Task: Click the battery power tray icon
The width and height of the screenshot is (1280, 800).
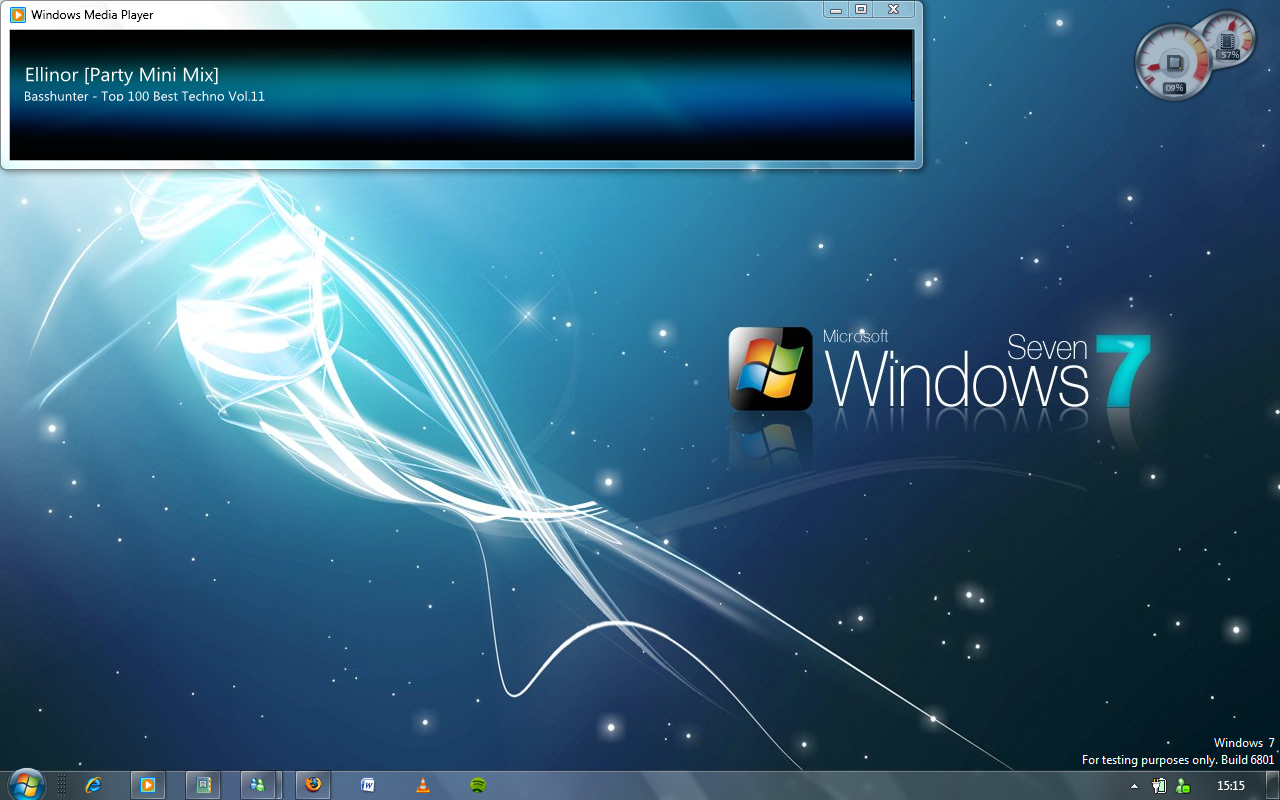Action: tap(1160, 786)
